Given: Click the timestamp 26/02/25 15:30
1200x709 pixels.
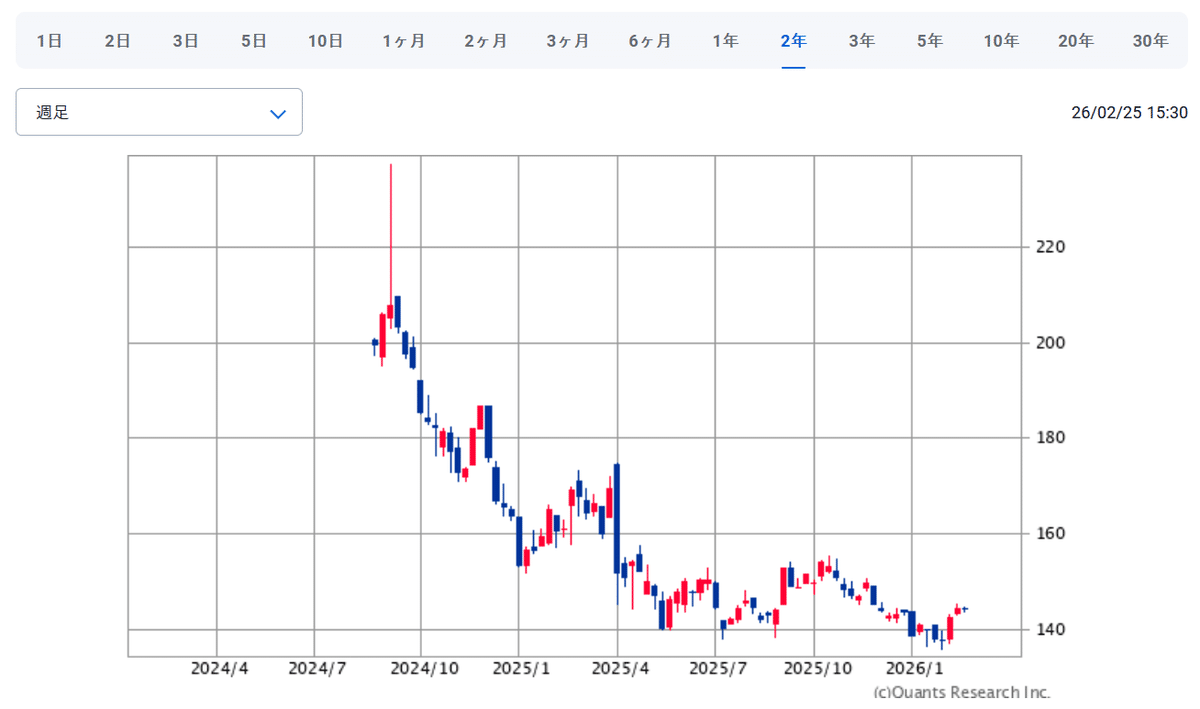Looking at the screenshot, I should (x=1129, y=113).
